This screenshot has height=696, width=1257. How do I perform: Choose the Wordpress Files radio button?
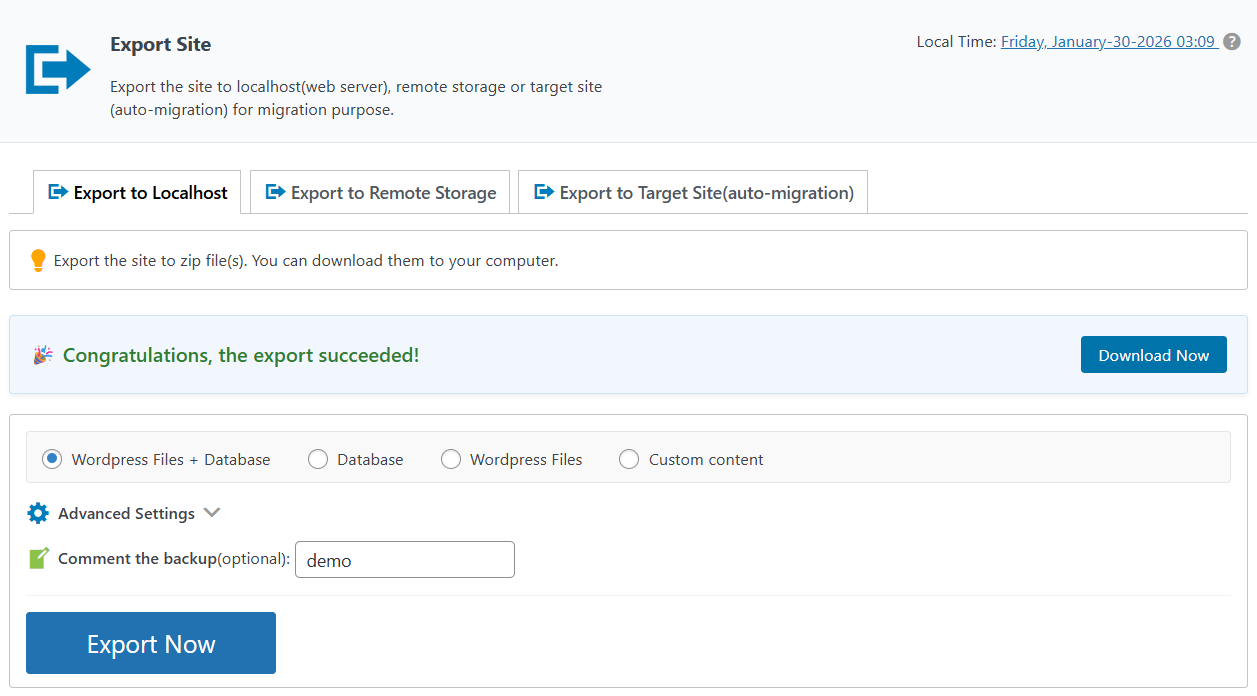451,459
